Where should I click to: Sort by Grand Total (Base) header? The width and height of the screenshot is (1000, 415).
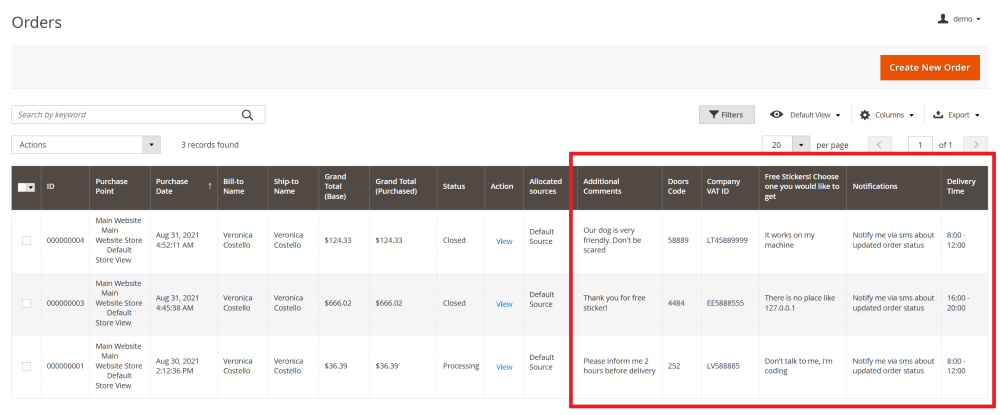coord(344,187)
